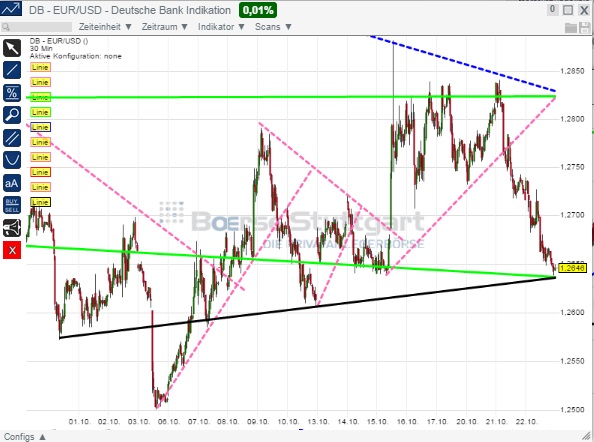This screenshot has width=594, height=442.
Task: Click the 22.10. date axis label
Action: [x=526, y=422]
